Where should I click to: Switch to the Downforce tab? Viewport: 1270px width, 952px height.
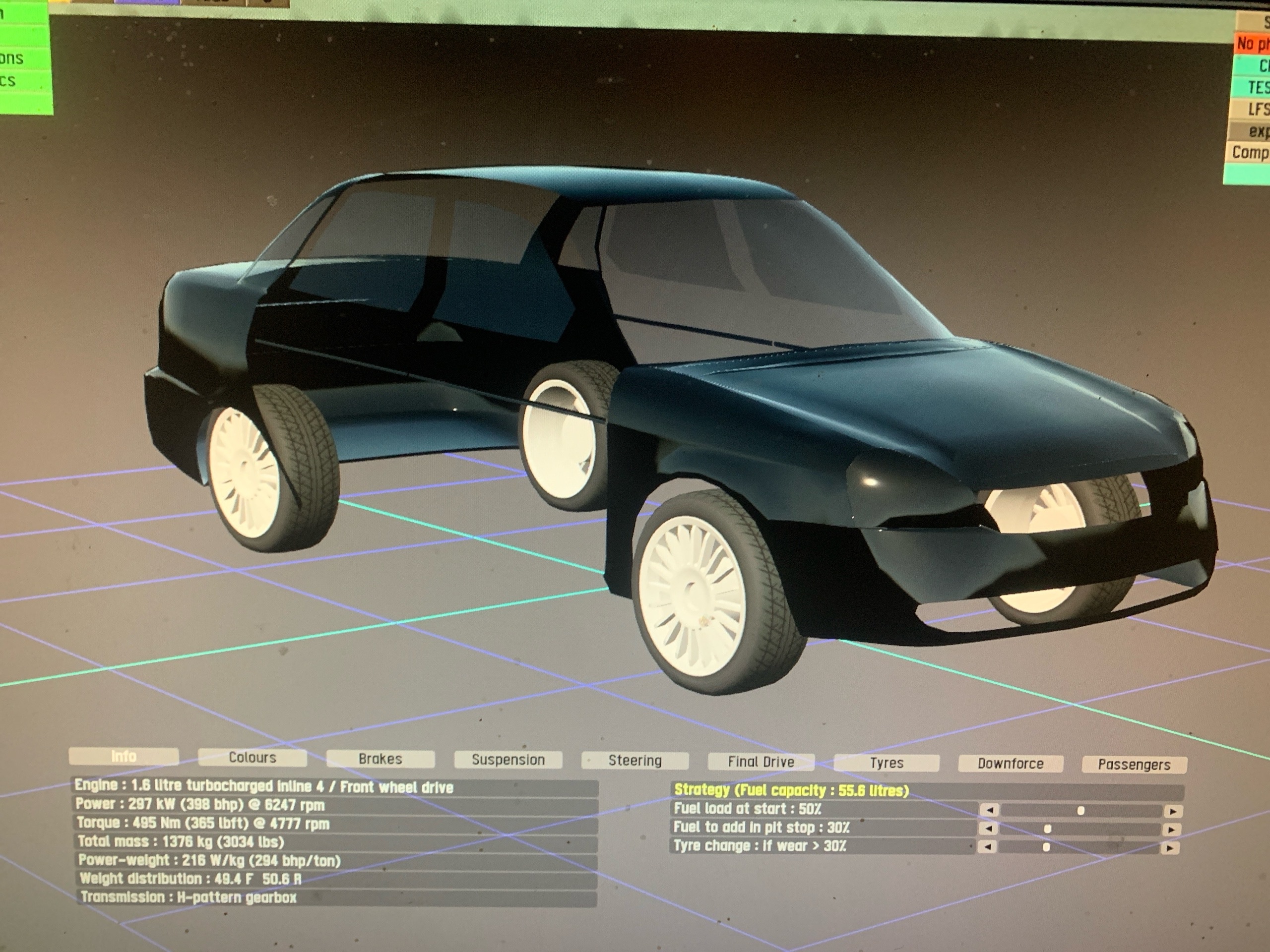click(x=1011, y=764)
